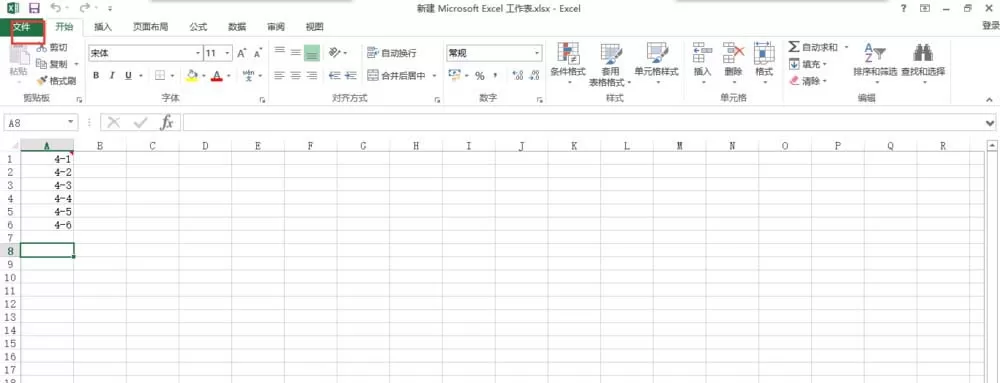Toggle underline formatting
This screenshot has height=383, width=1000.
click(x=128, y=75)
